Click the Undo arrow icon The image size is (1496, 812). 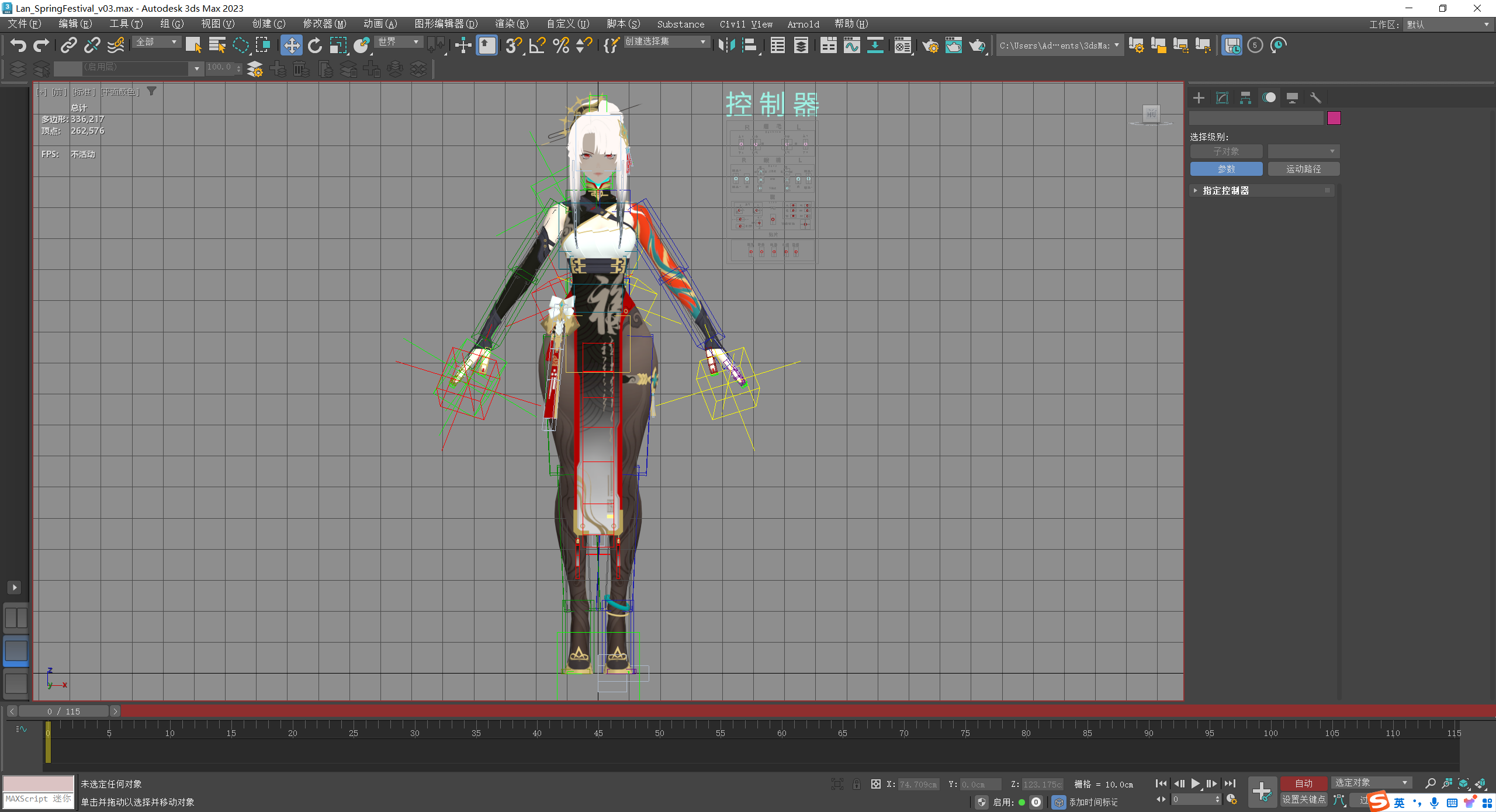coord(18,45)
